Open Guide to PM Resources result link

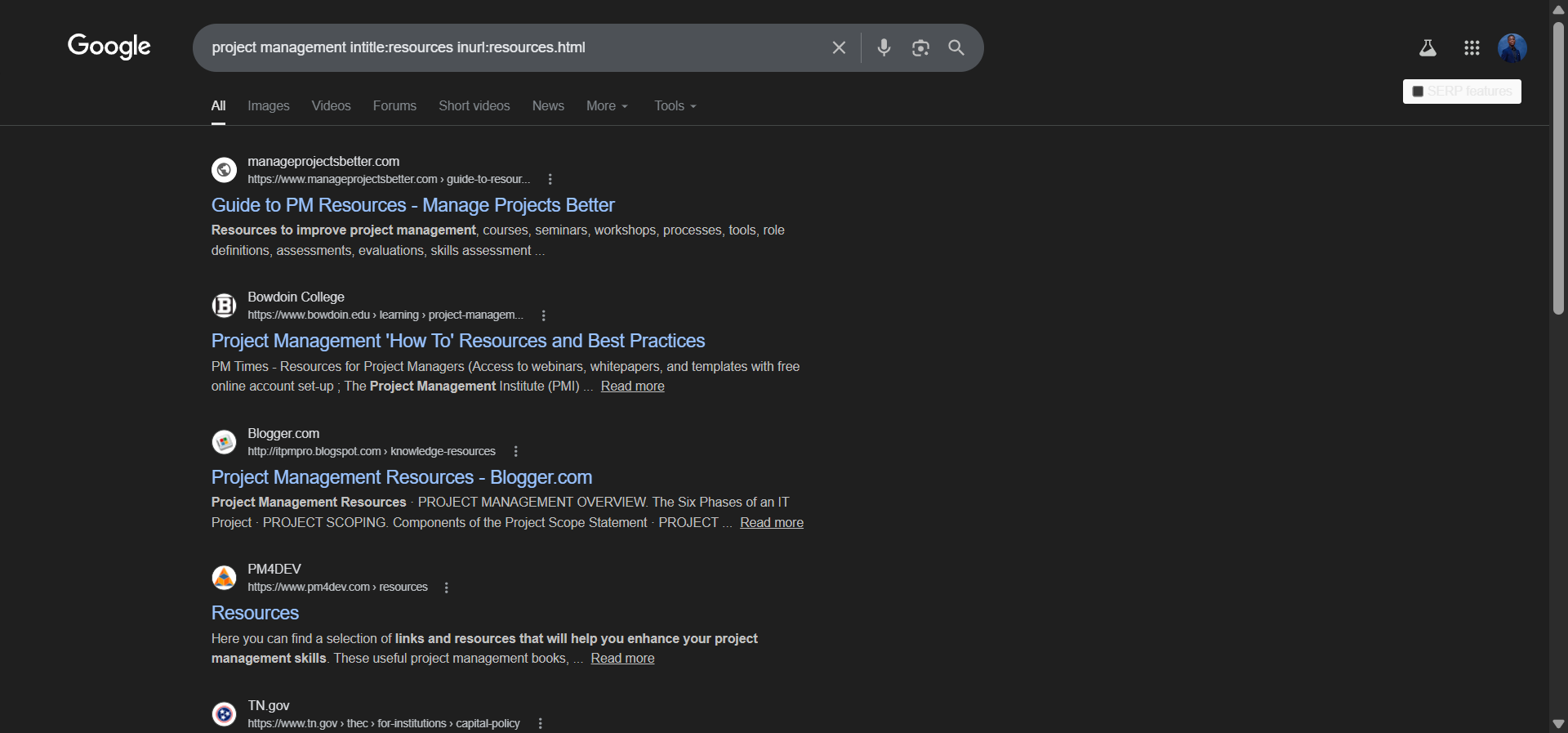click(413, 205)
